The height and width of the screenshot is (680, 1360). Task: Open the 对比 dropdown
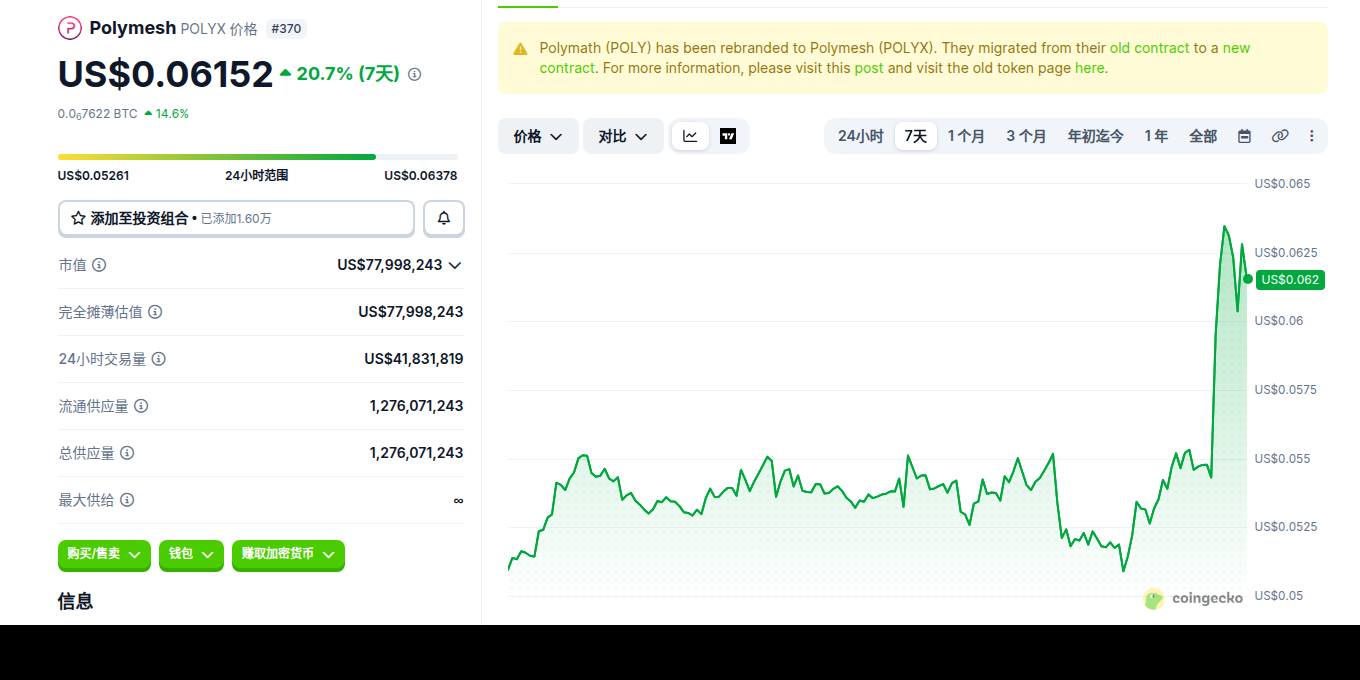point(623,136)
